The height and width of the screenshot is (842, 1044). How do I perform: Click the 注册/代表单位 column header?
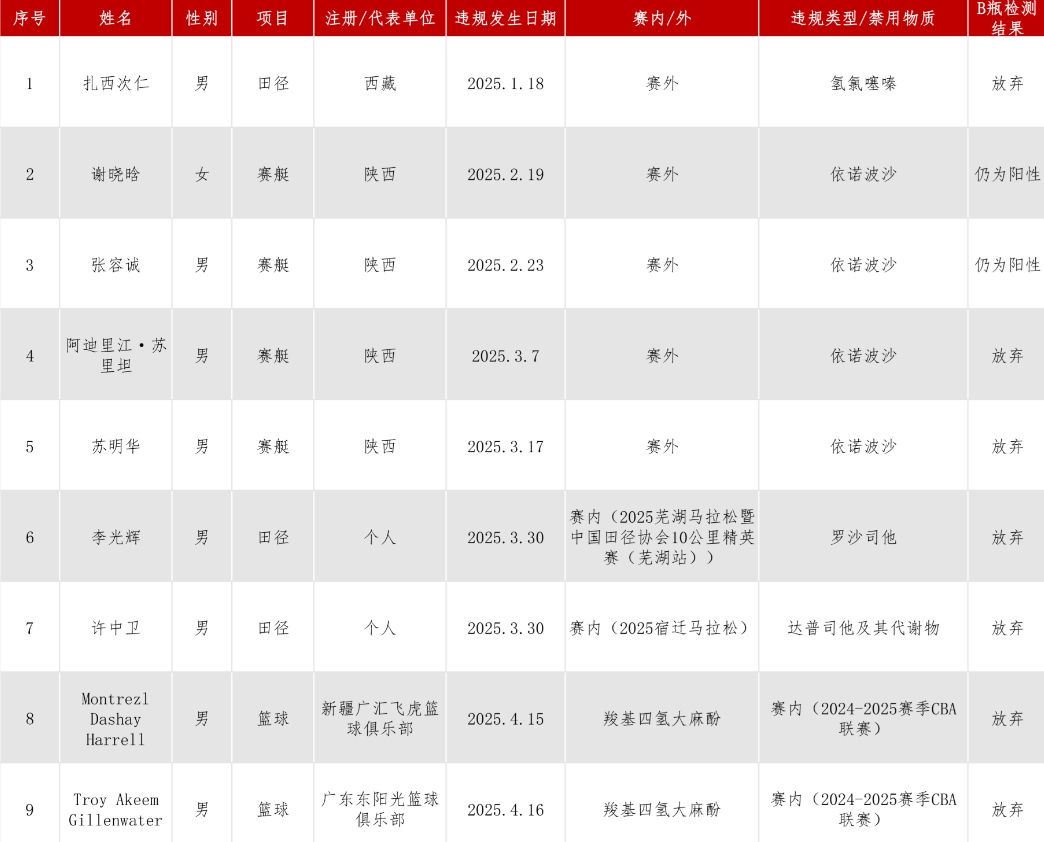point(380,18)
